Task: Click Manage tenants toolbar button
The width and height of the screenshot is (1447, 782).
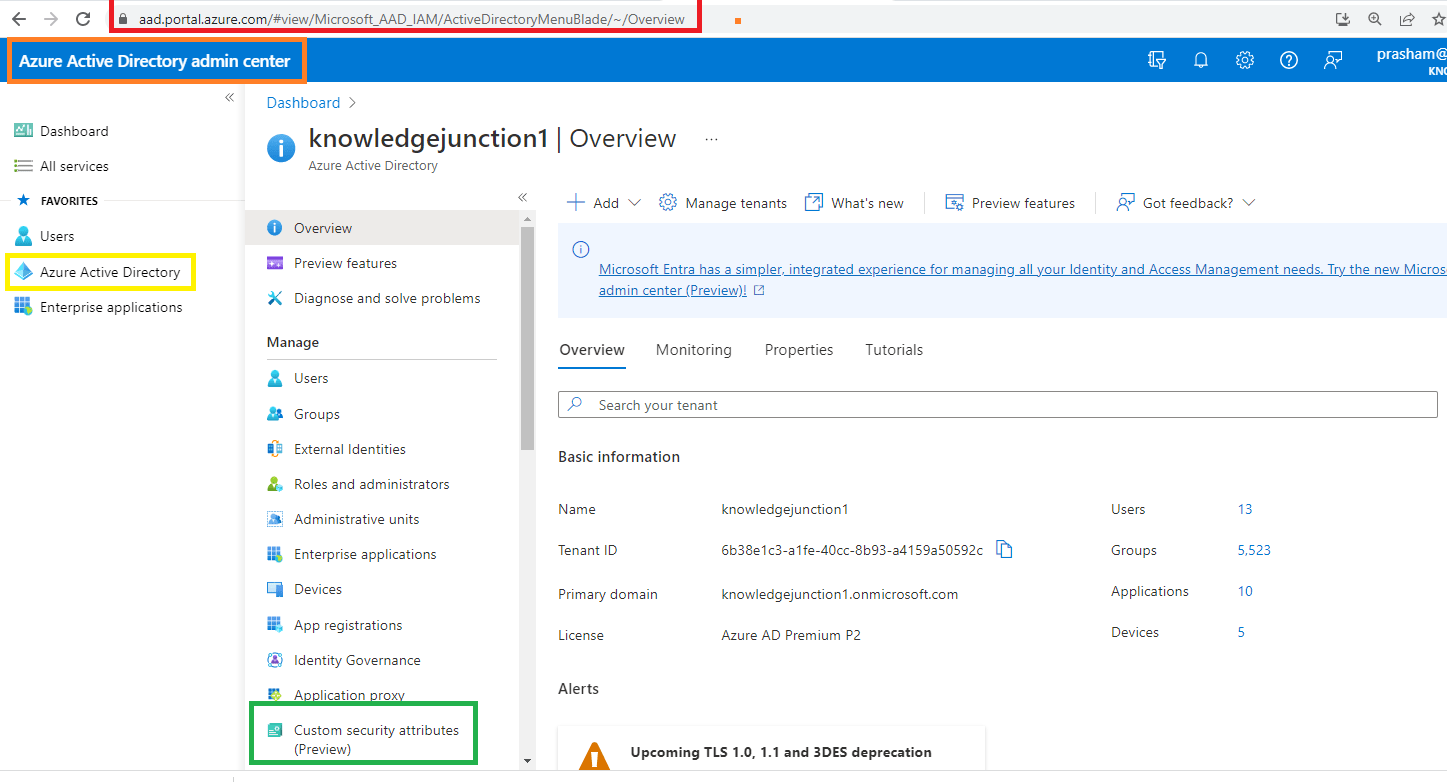Action: tap(723, 203)
